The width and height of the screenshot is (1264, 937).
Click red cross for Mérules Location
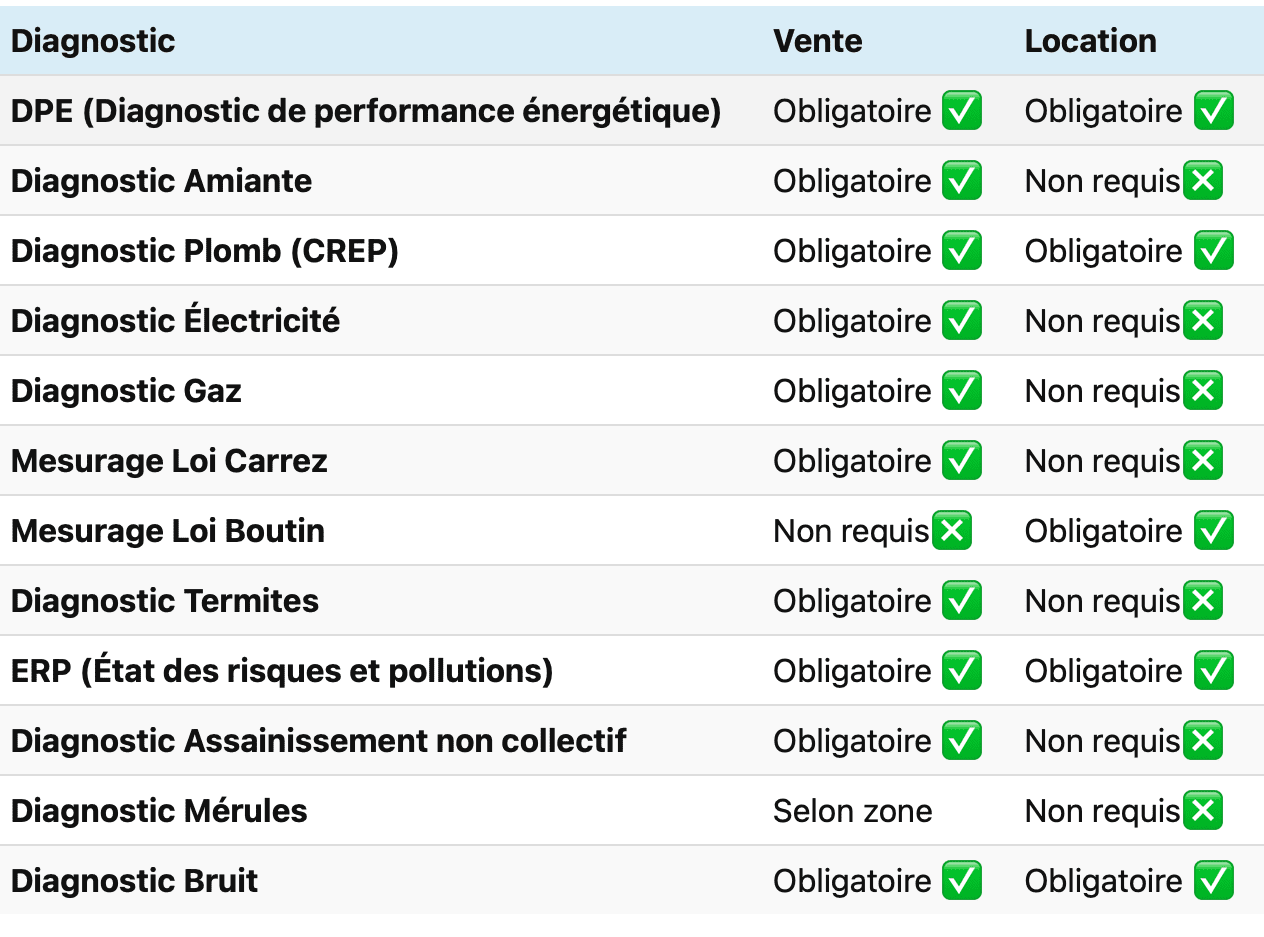[x=1203, y=811]
